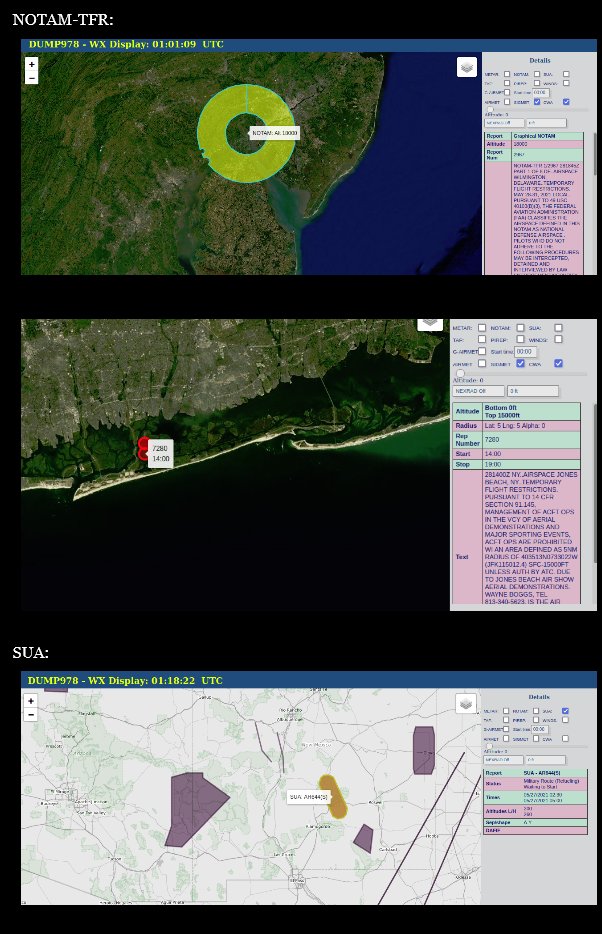
Task: Zoom in on the 01:01:09 NOTAM map
Action: [x=32, y=64]
